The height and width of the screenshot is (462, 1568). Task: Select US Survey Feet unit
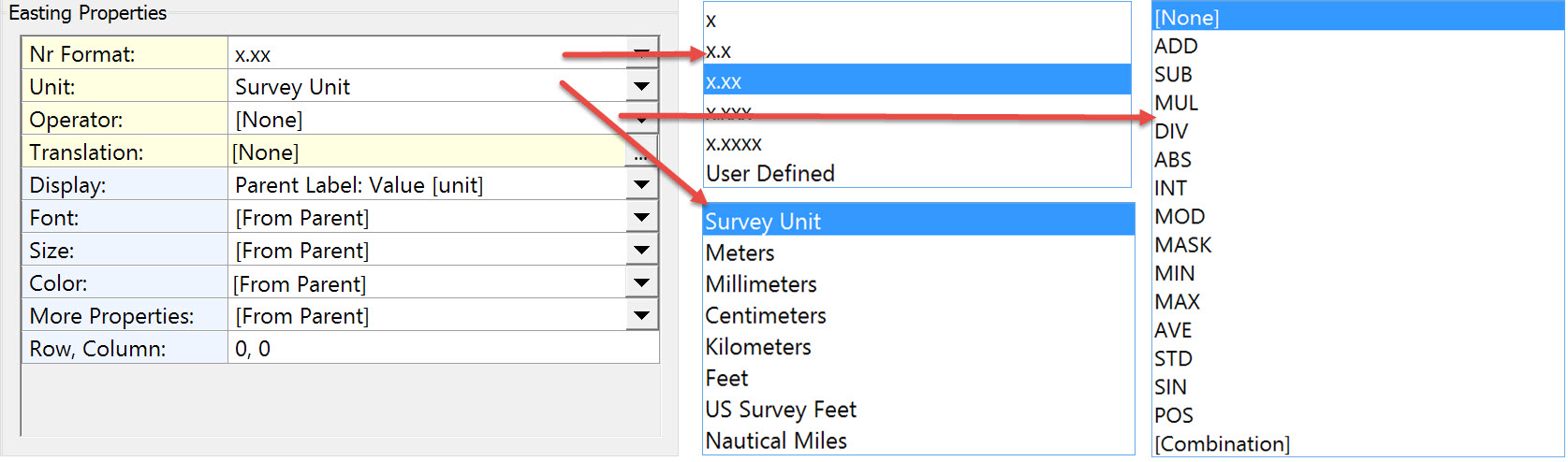coord(781,410)
